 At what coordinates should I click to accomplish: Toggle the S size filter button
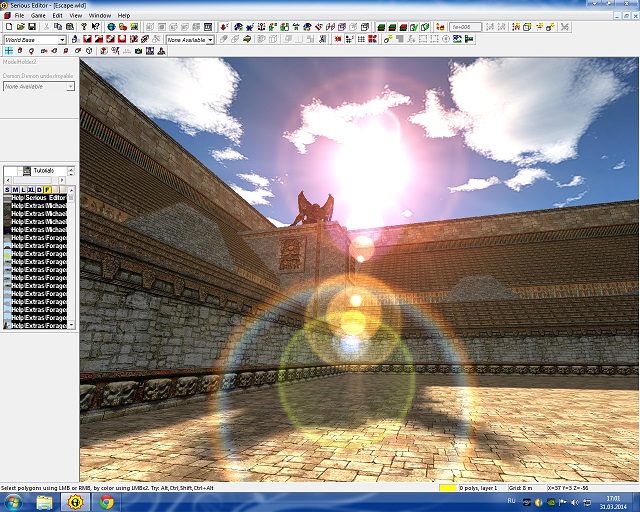coord(7,190)
